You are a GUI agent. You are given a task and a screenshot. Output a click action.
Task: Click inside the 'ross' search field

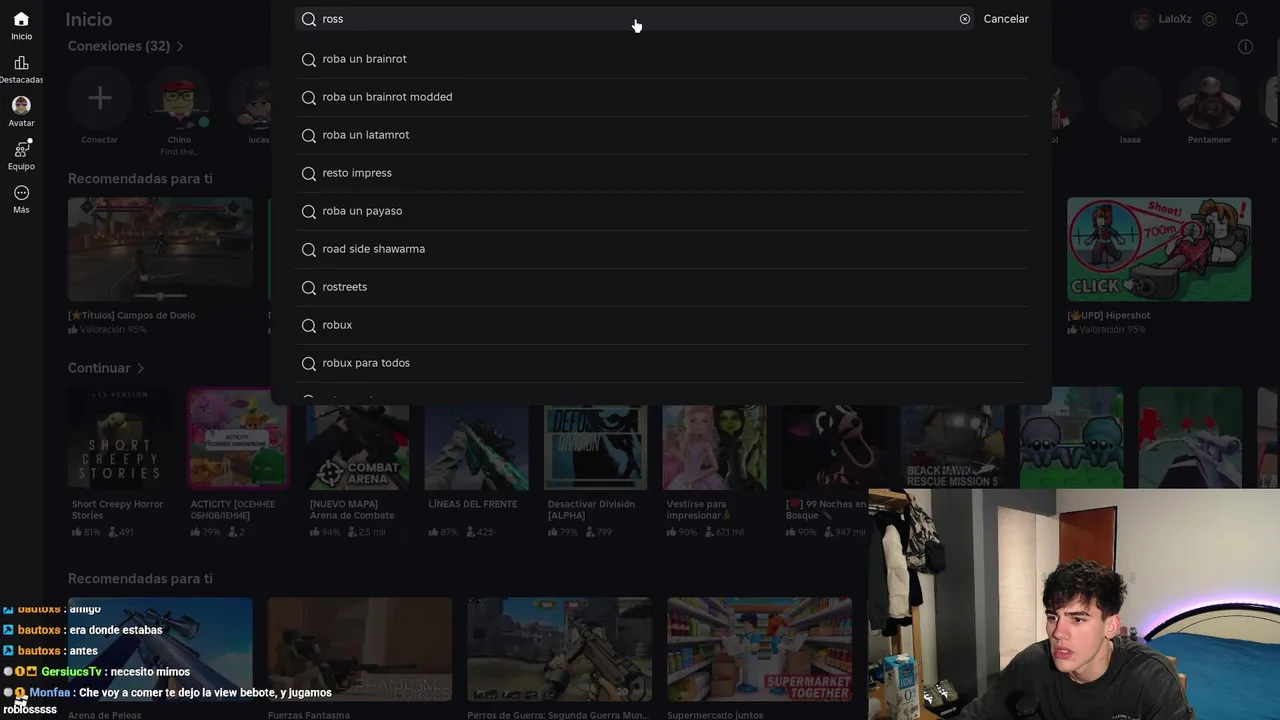coord(634,19)
